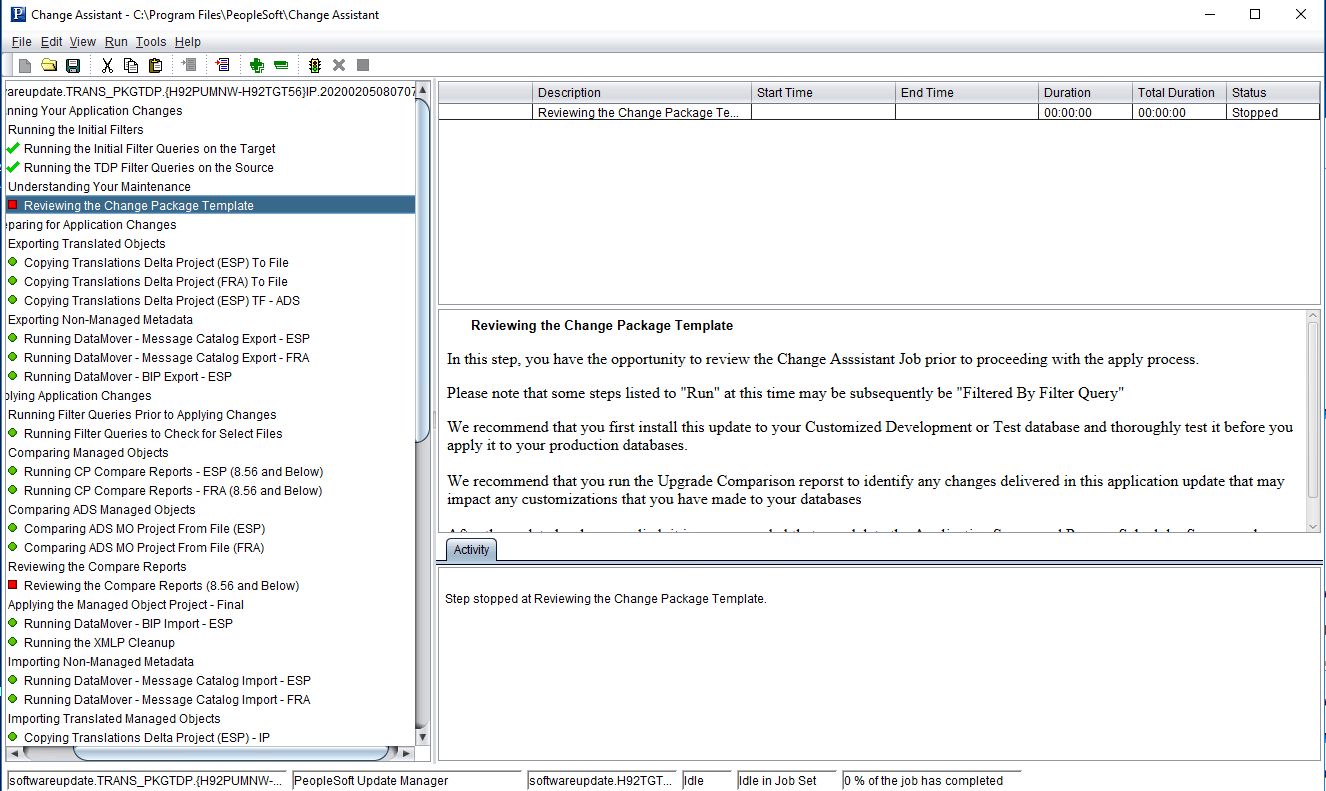Image resolution: width=1326 pixels, height=791 pixels.
Task: Select Running DataMover - Message Catalog Import - FRA
Action: tap(166, 699)
